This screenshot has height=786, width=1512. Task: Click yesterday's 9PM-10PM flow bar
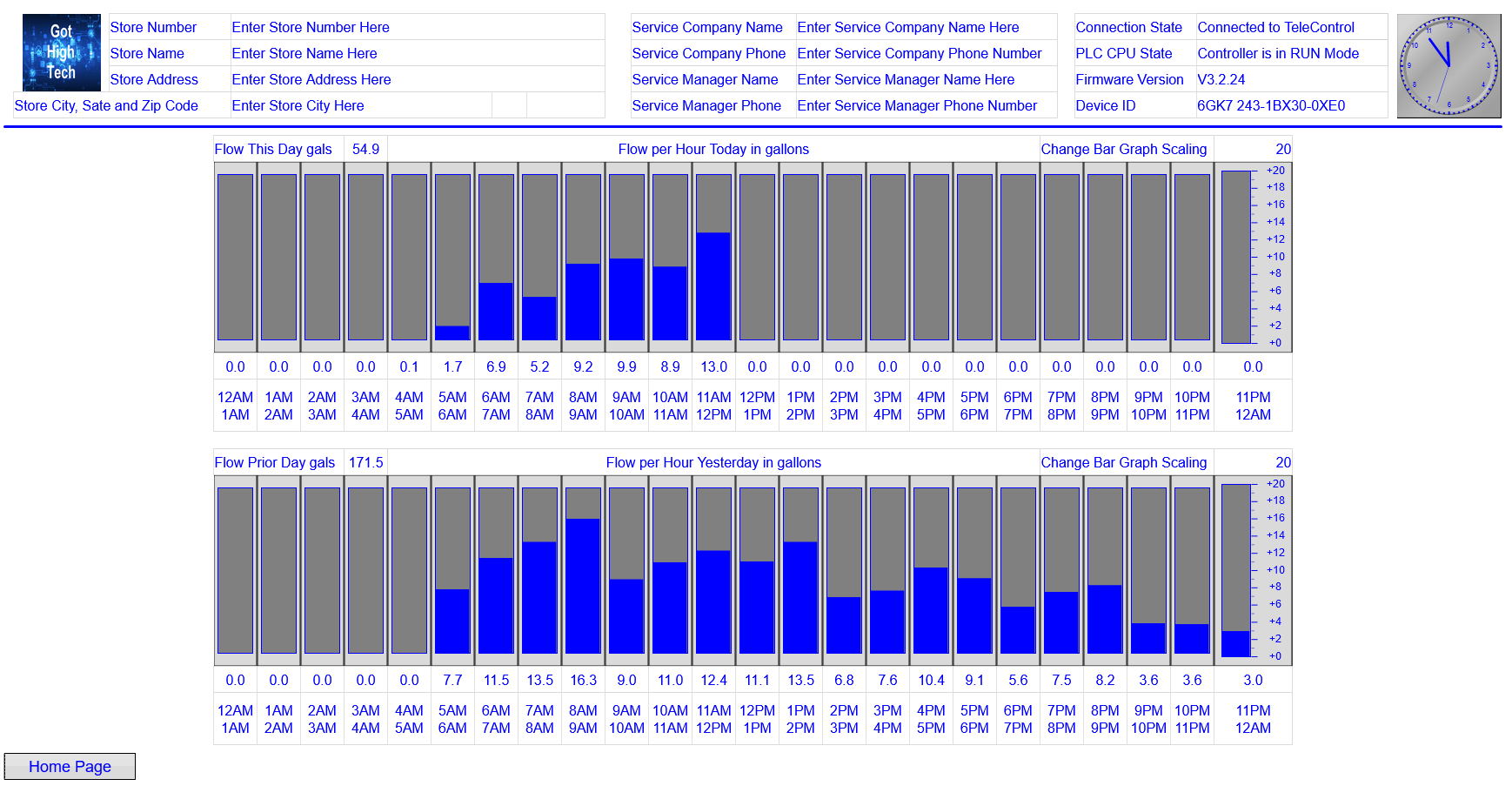pyautogui.click(x=1148, y=570)
